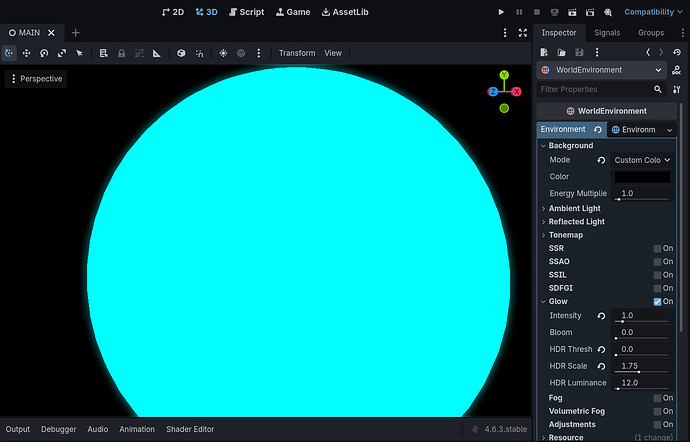690x442 pixels.
Task: Group the selected node children
Action: click(x=139, y=53)
